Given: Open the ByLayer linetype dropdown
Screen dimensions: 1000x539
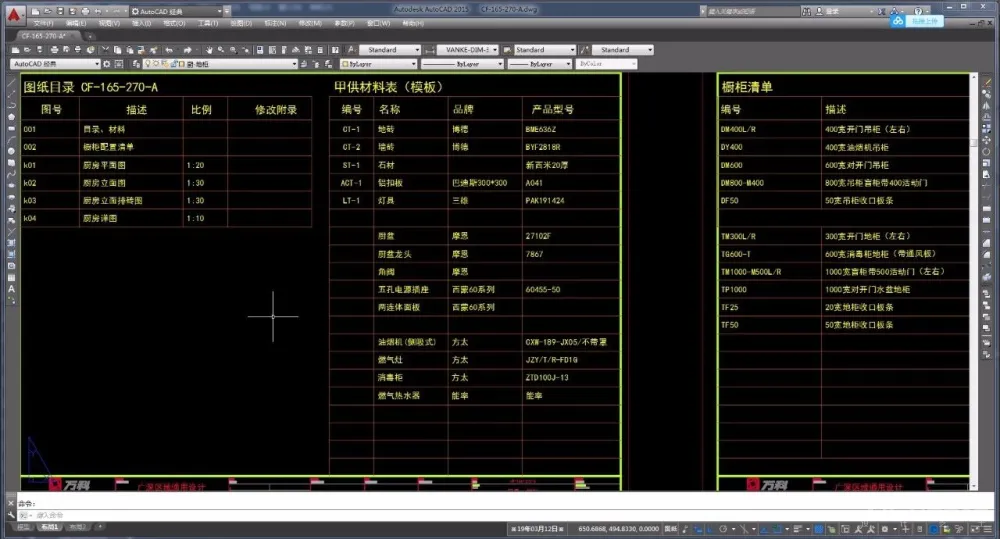Looking at the screenshot, I should click(x=462, y=64).
